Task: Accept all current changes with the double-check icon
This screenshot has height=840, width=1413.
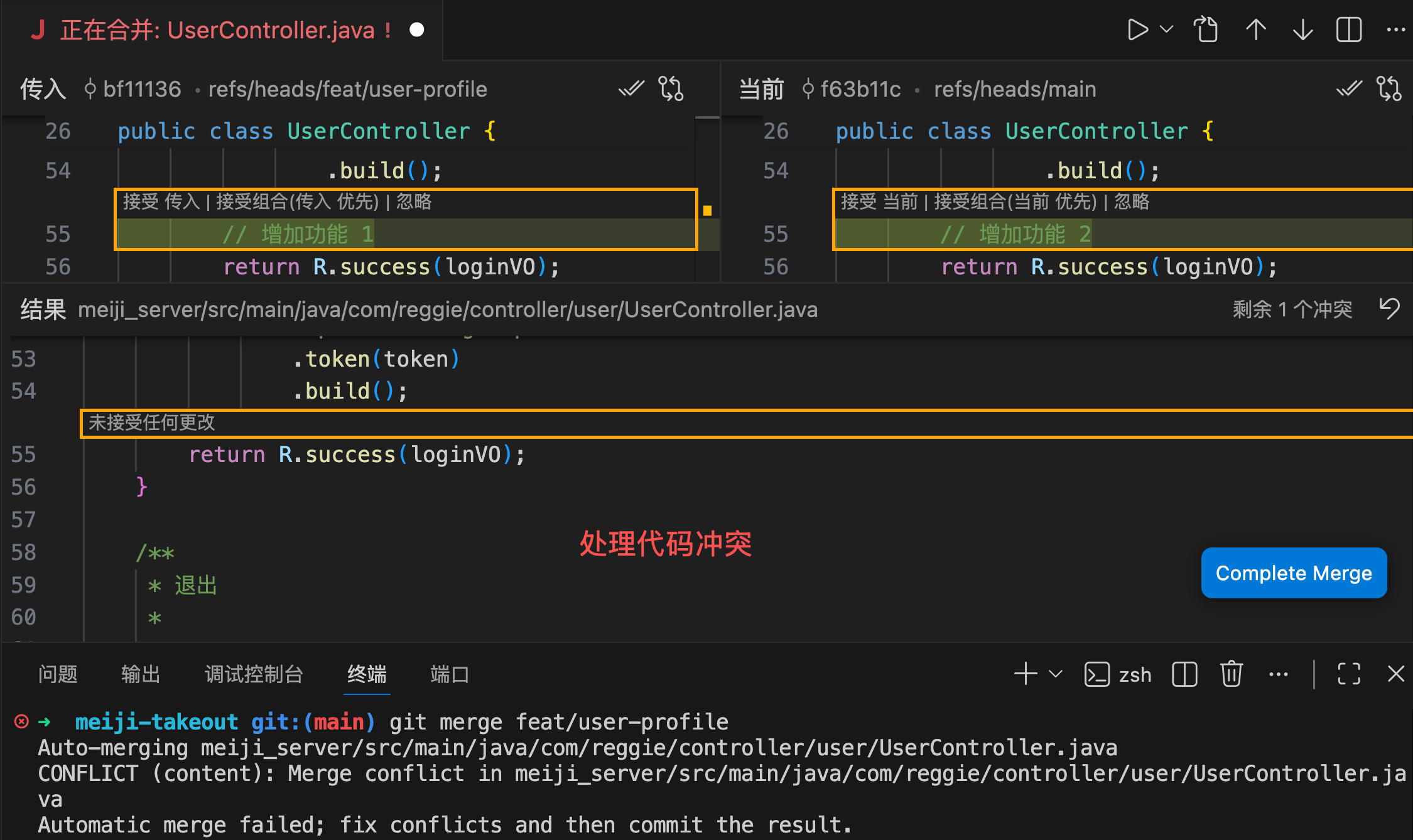Action: tap(1349, 89)
